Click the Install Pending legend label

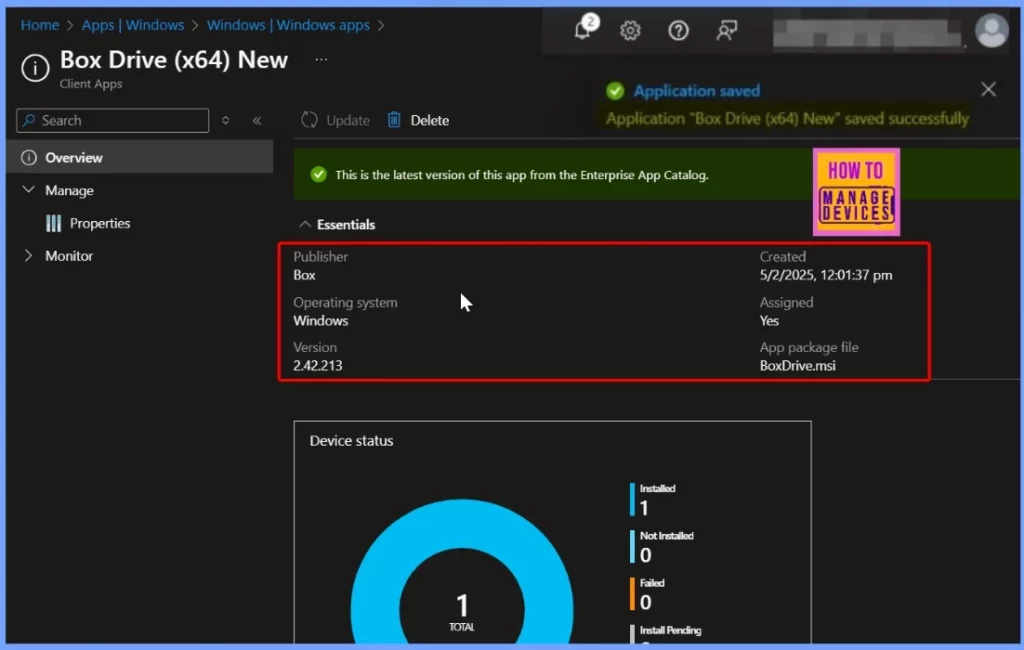pos(671,630)
